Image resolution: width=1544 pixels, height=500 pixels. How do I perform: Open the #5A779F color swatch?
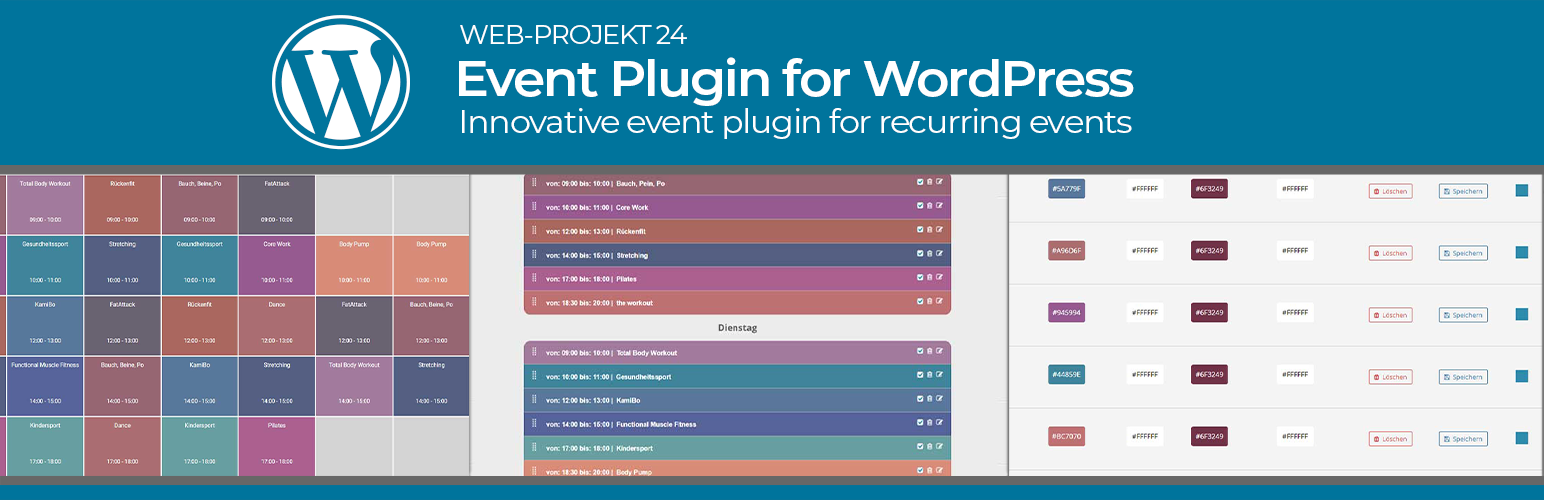1066,189
